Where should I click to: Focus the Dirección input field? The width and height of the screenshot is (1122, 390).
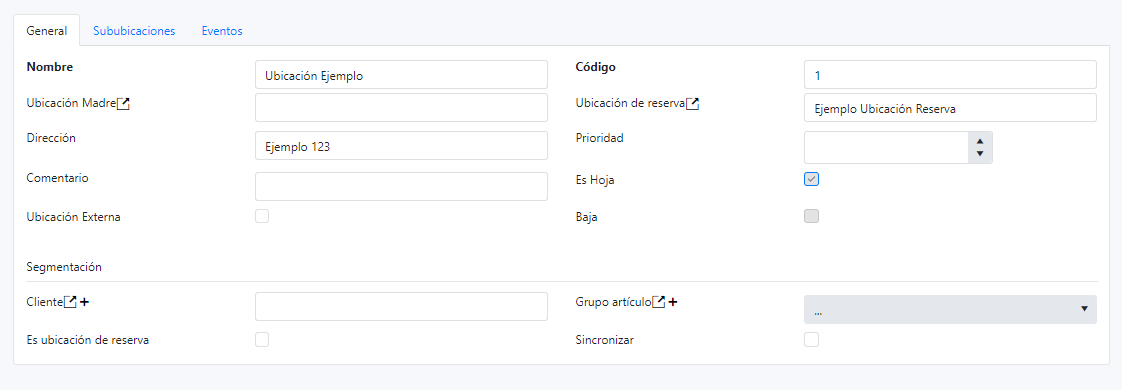[401, 145]
